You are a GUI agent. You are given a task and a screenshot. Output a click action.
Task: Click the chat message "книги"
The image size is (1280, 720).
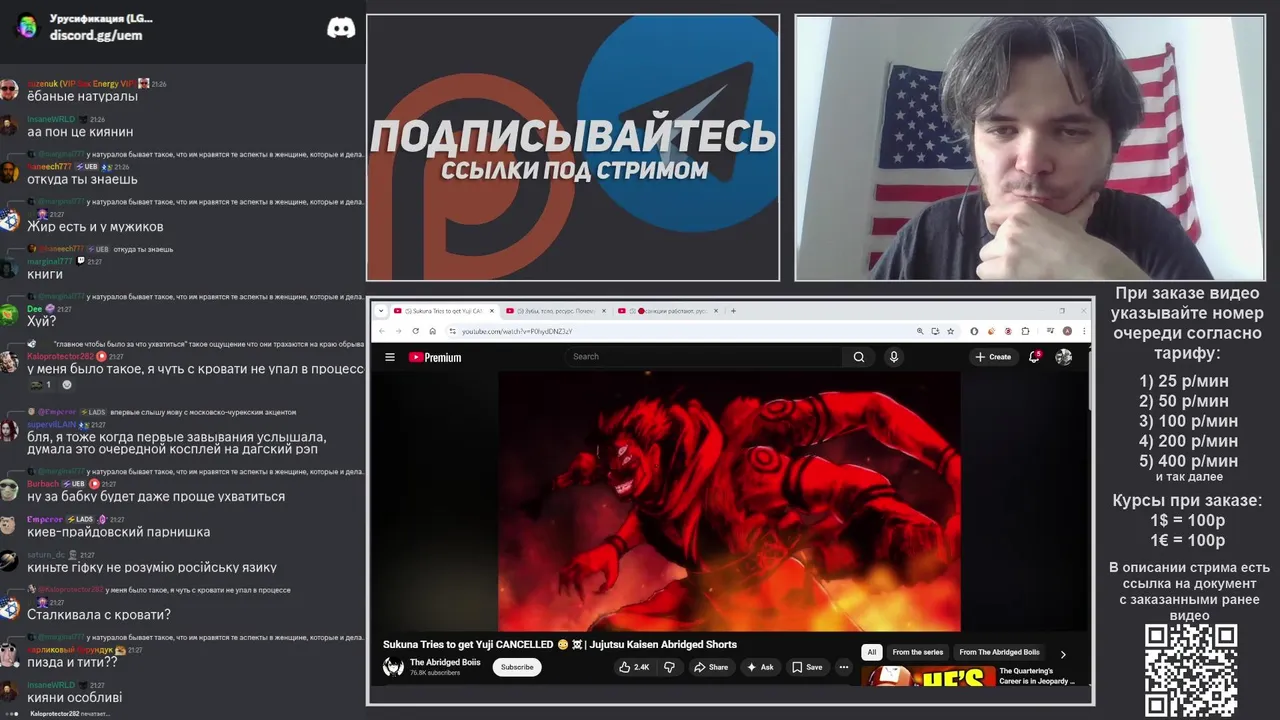[x=45, y=274]
